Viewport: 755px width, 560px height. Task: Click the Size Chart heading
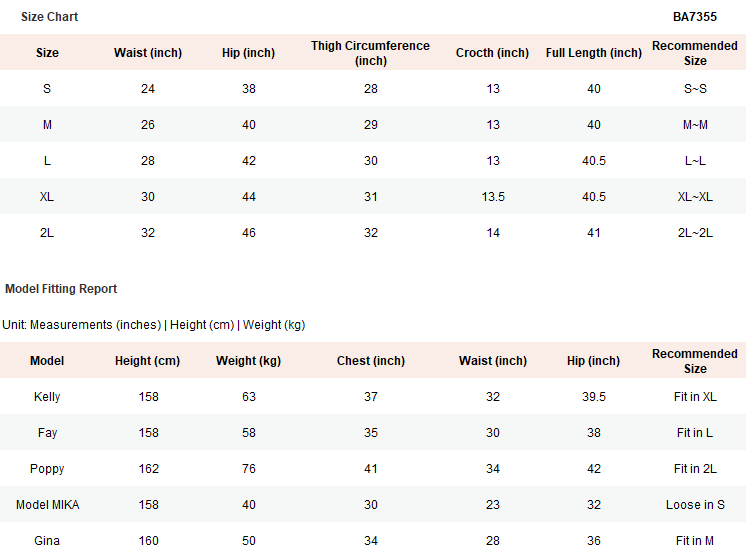pos(49,17)
